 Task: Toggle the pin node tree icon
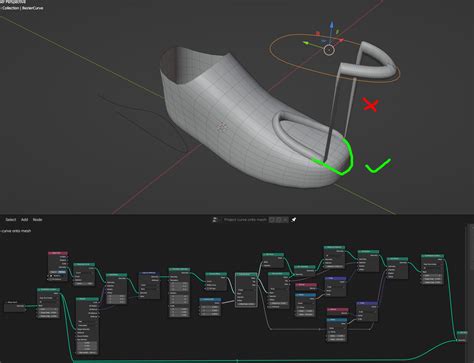(294, 220)
